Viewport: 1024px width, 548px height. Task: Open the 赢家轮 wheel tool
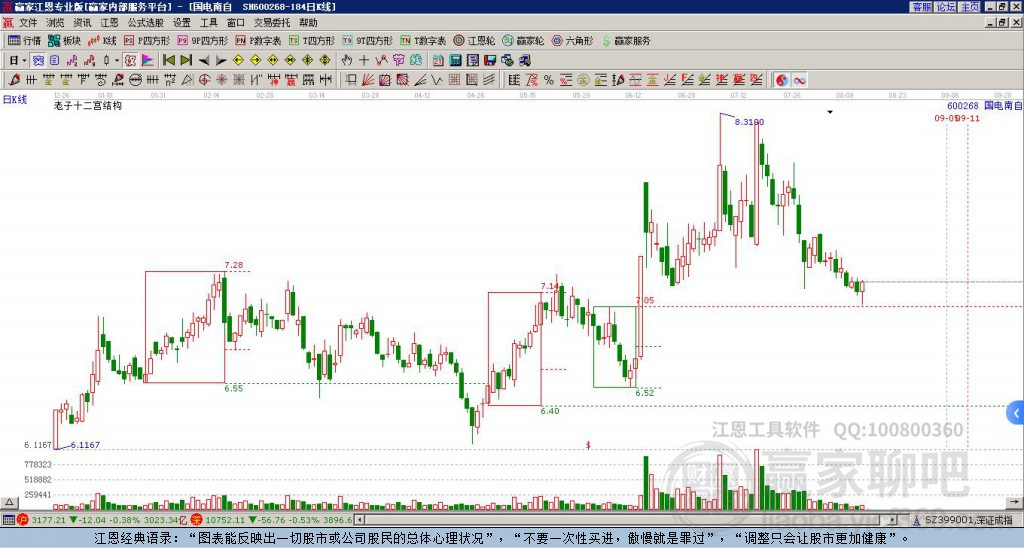point(523,40)
